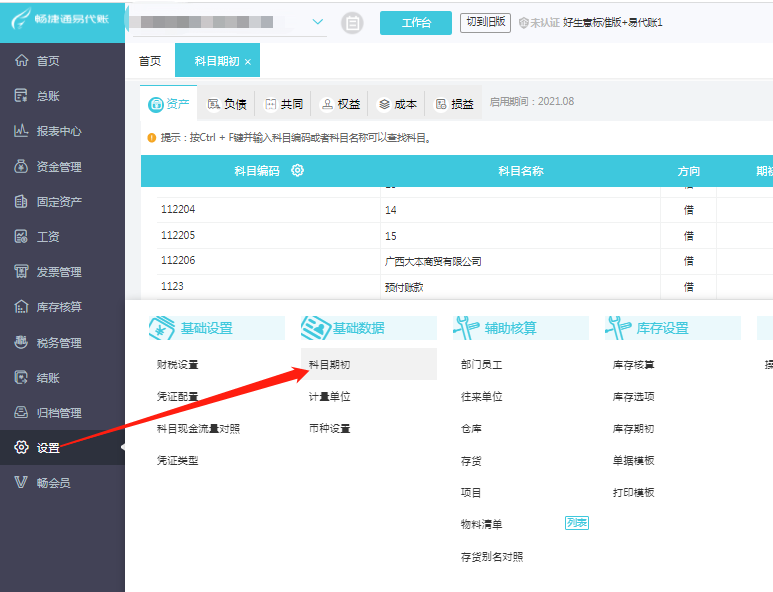This screenshot has height=592, width=773.
Task: Expand the company name dropdown arrow
Action: click(318, 22)
